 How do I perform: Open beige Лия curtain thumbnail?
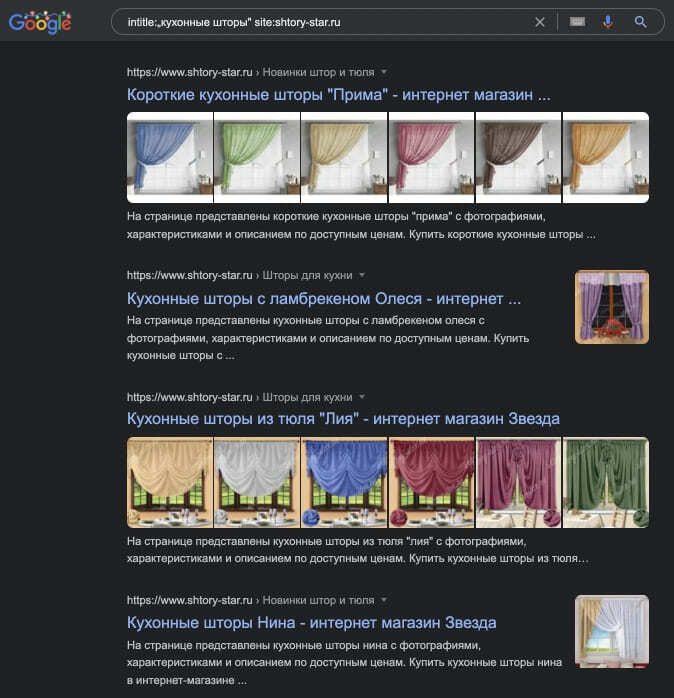click(170, 483)
